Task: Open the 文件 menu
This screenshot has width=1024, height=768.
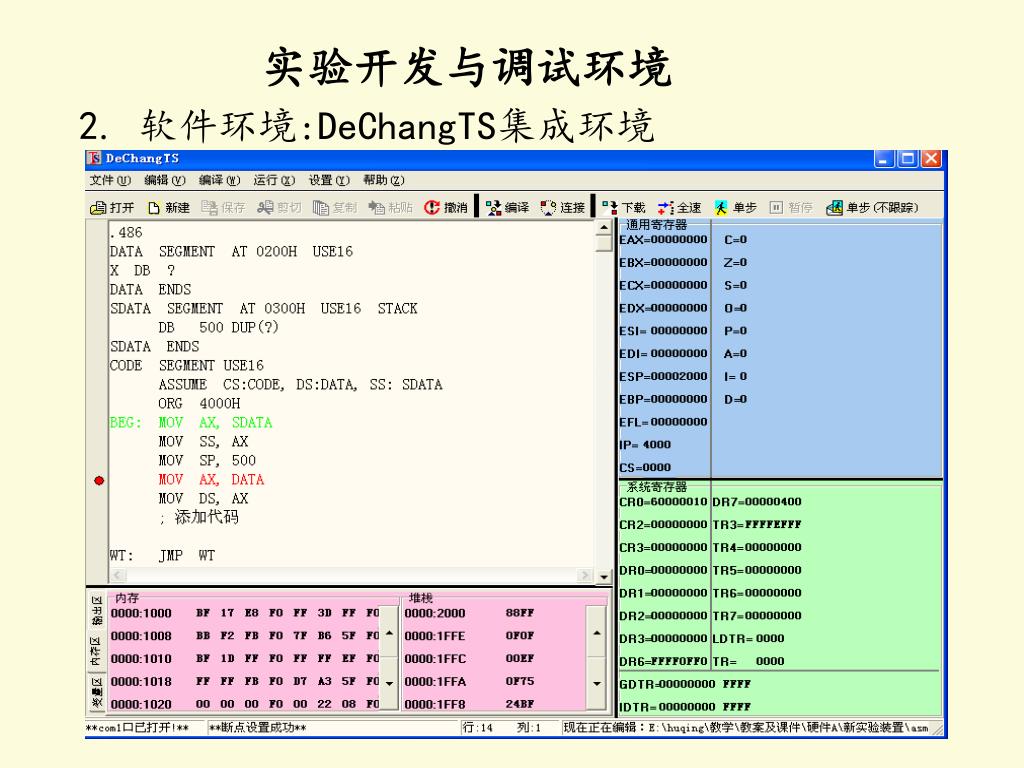Action: coord(110,180)
